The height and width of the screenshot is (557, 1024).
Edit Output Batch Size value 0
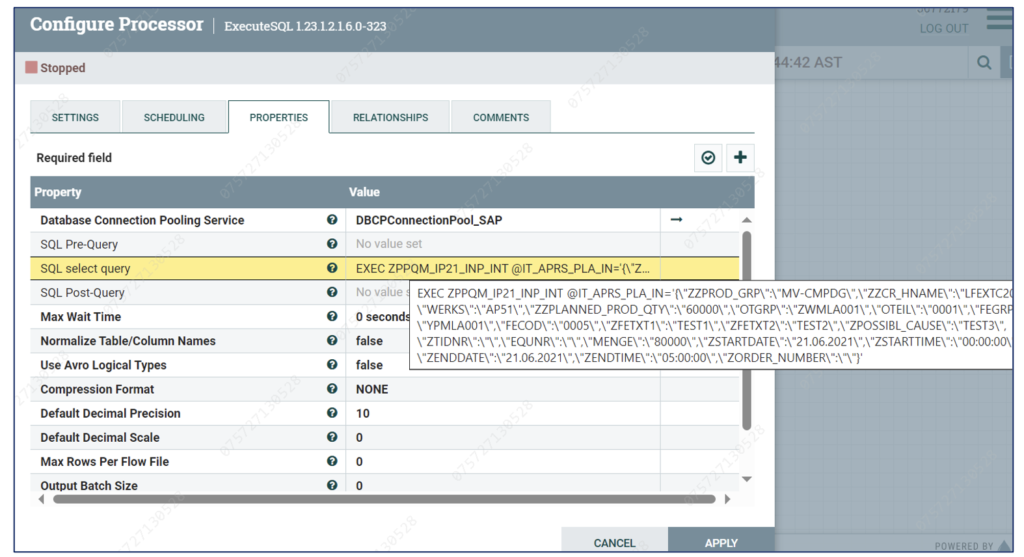point(503,484)
